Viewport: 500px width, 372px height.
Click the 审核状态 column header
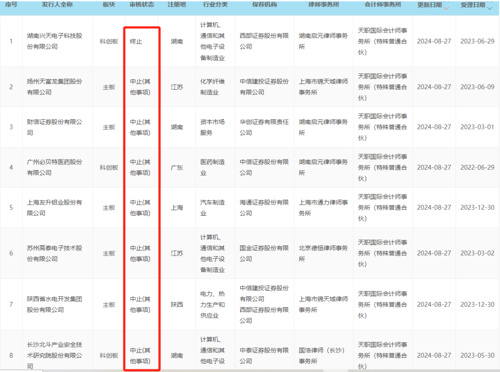point(142,5)
